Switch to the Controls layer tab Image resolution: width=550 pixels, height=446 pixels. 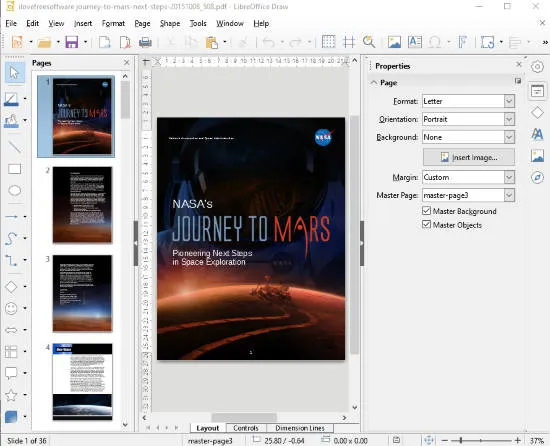(246, 428)
